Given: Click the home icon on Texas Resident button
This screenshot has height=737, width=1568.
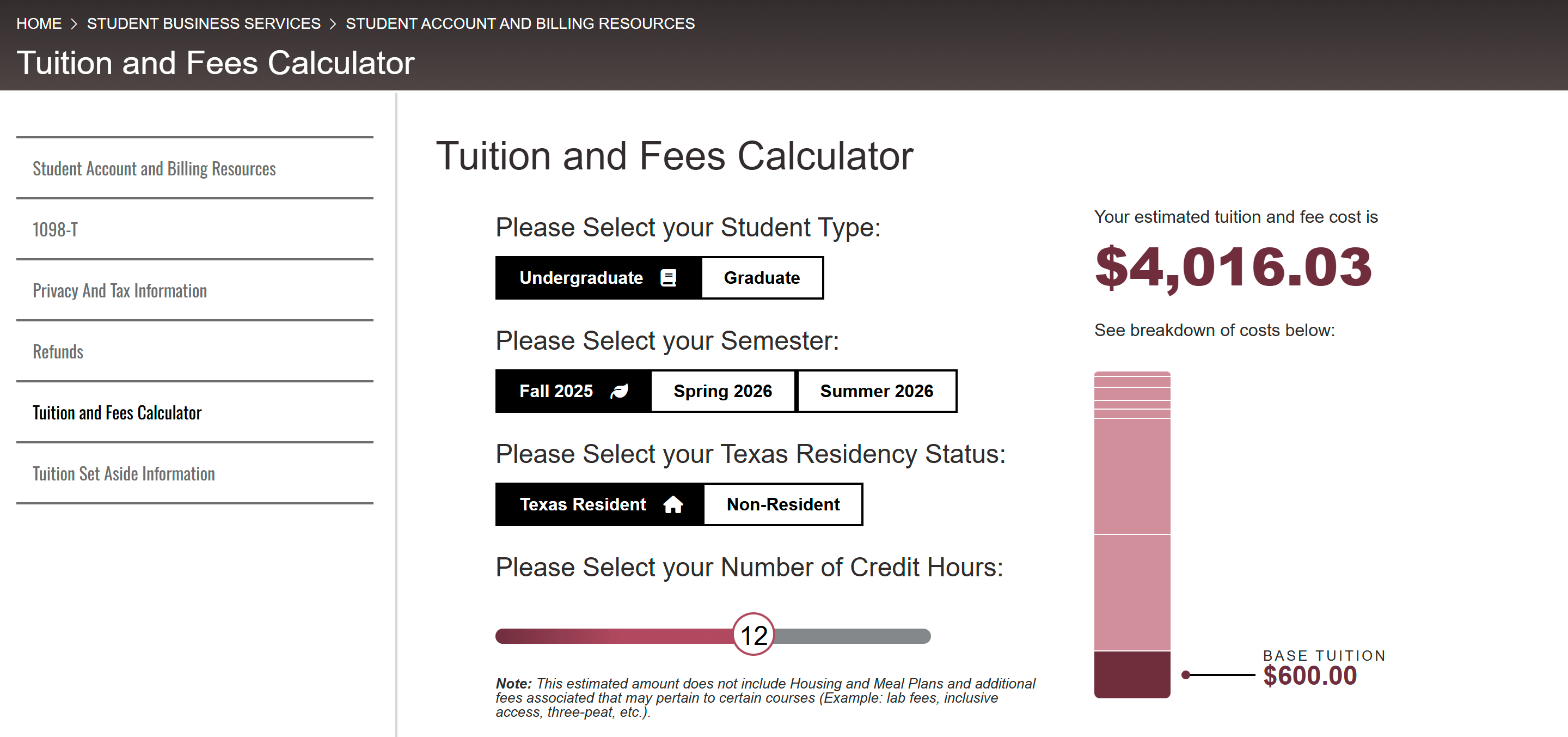Looking at the screenshot, I should pyautogui.click(x=672, y=504).
